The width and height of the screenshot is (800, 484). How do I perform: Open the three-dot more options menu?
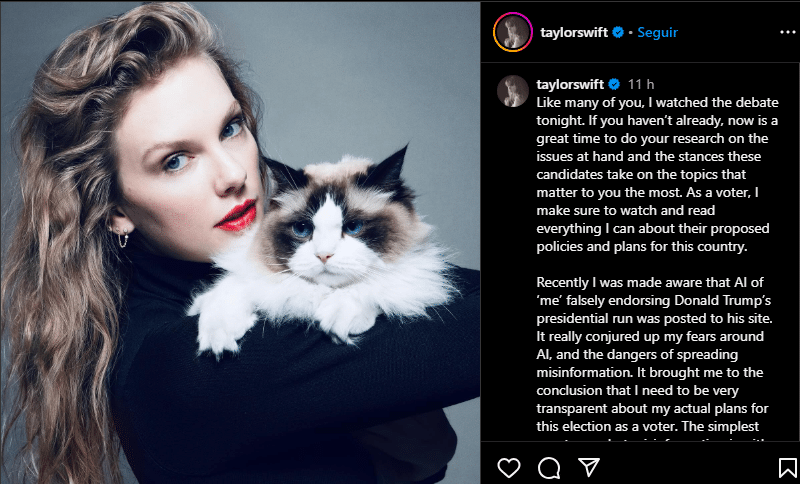click(788, 33)
